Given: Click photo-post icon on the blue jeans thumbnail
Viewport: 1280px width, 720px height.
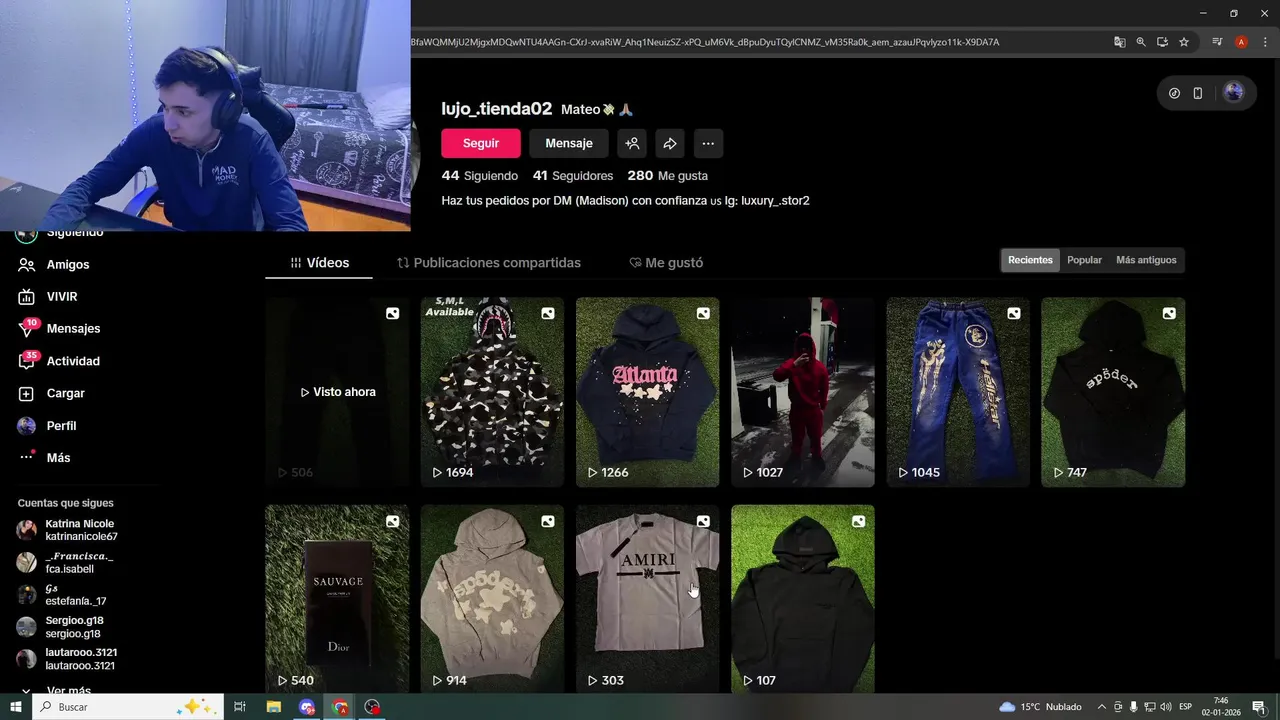Looking at the screenshot, I should 1014,314.
